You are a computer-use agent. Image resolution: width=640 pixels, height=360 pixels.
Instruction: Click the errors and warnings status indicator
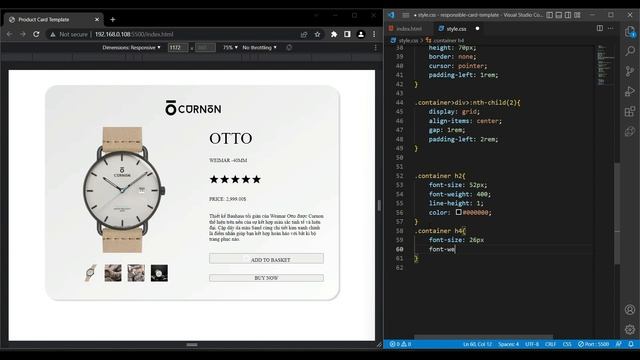(400, 344)
